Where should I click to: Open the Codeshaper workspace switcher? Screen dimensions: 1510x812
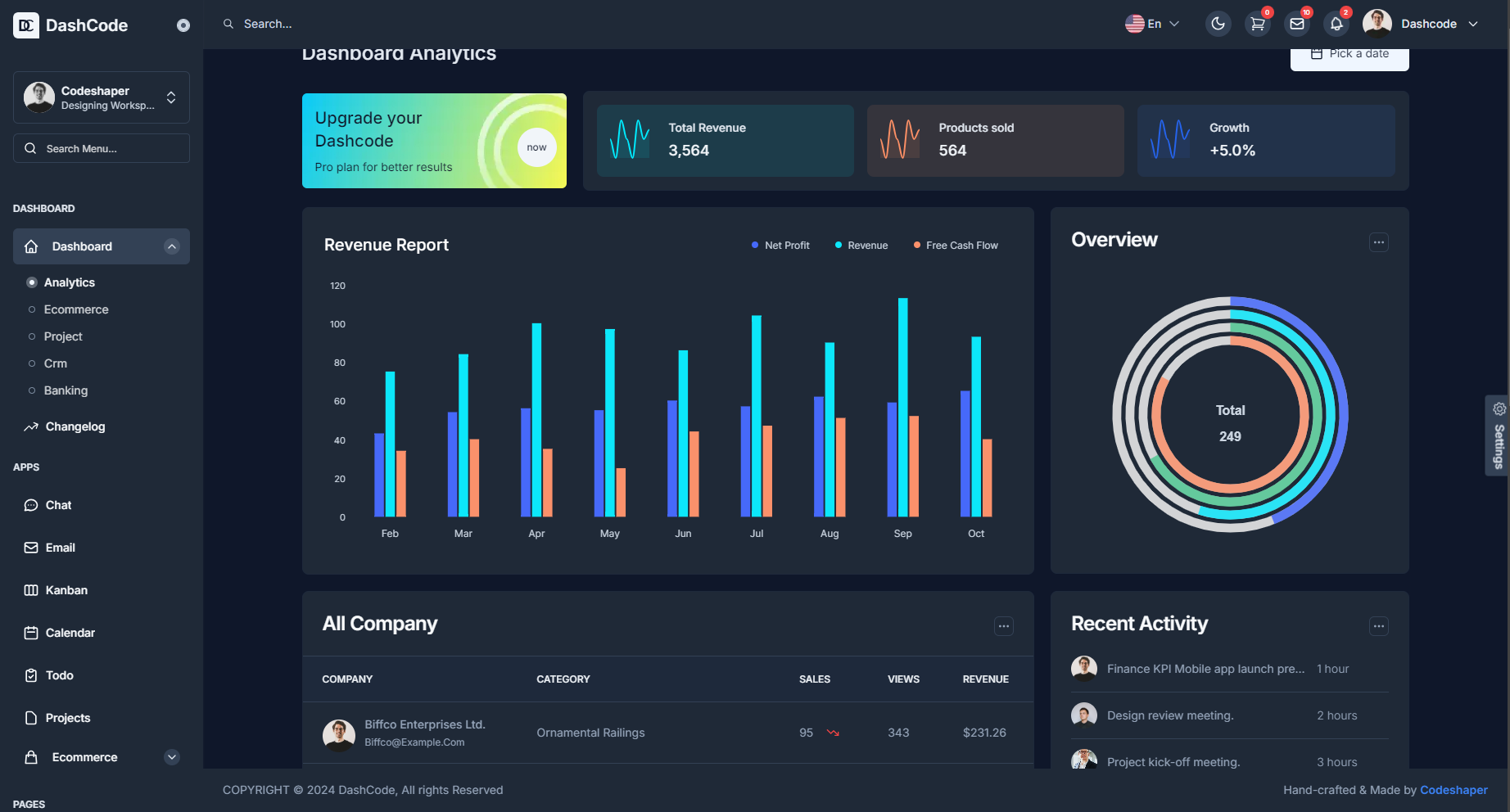pos(102,97)
